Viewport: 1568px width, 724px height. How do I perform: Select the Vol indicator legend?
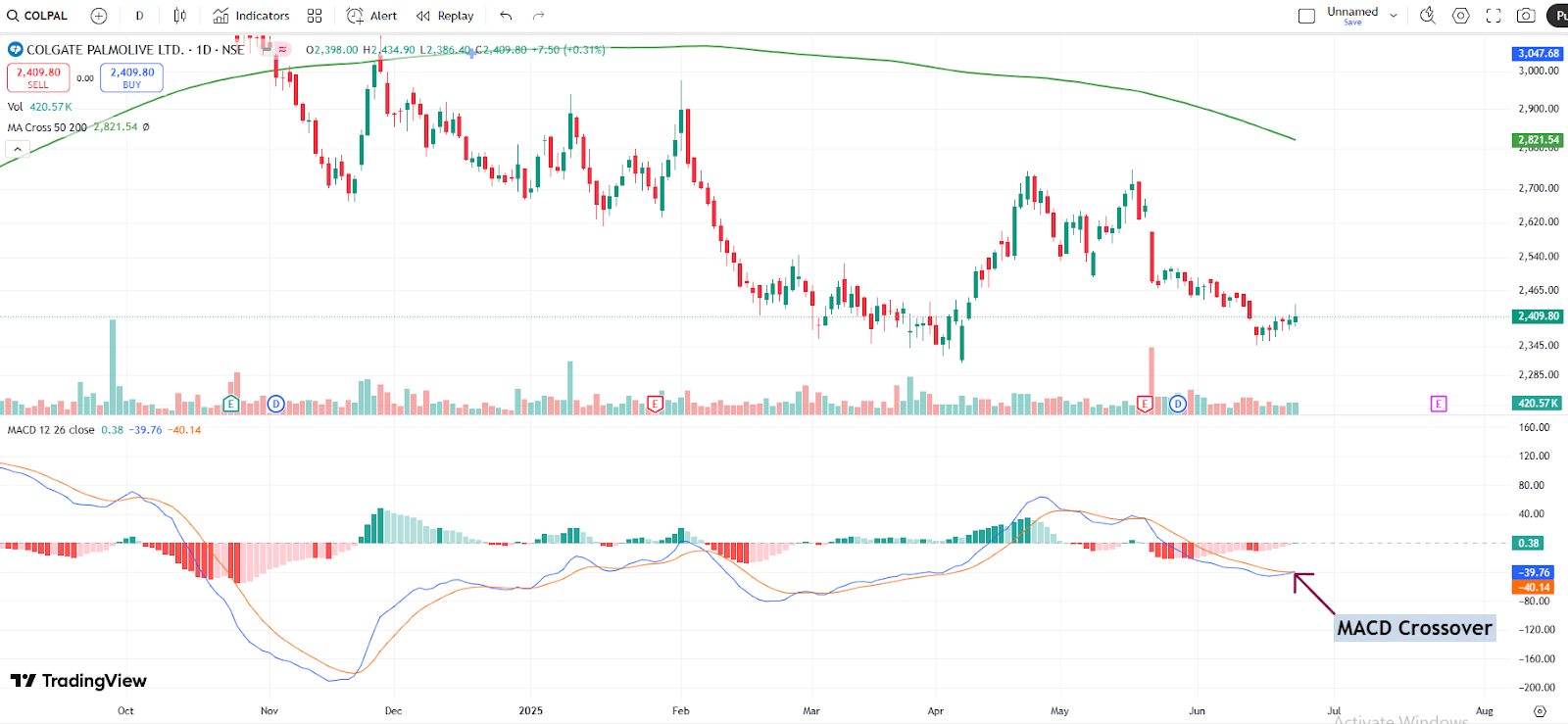16,107
